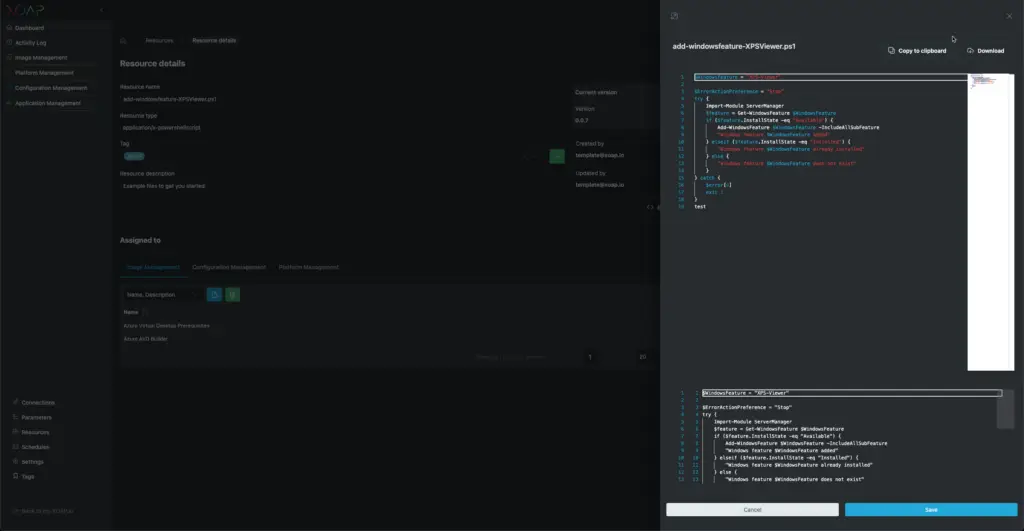
Task: Open the Schedules page
Action: coord(35,447)
